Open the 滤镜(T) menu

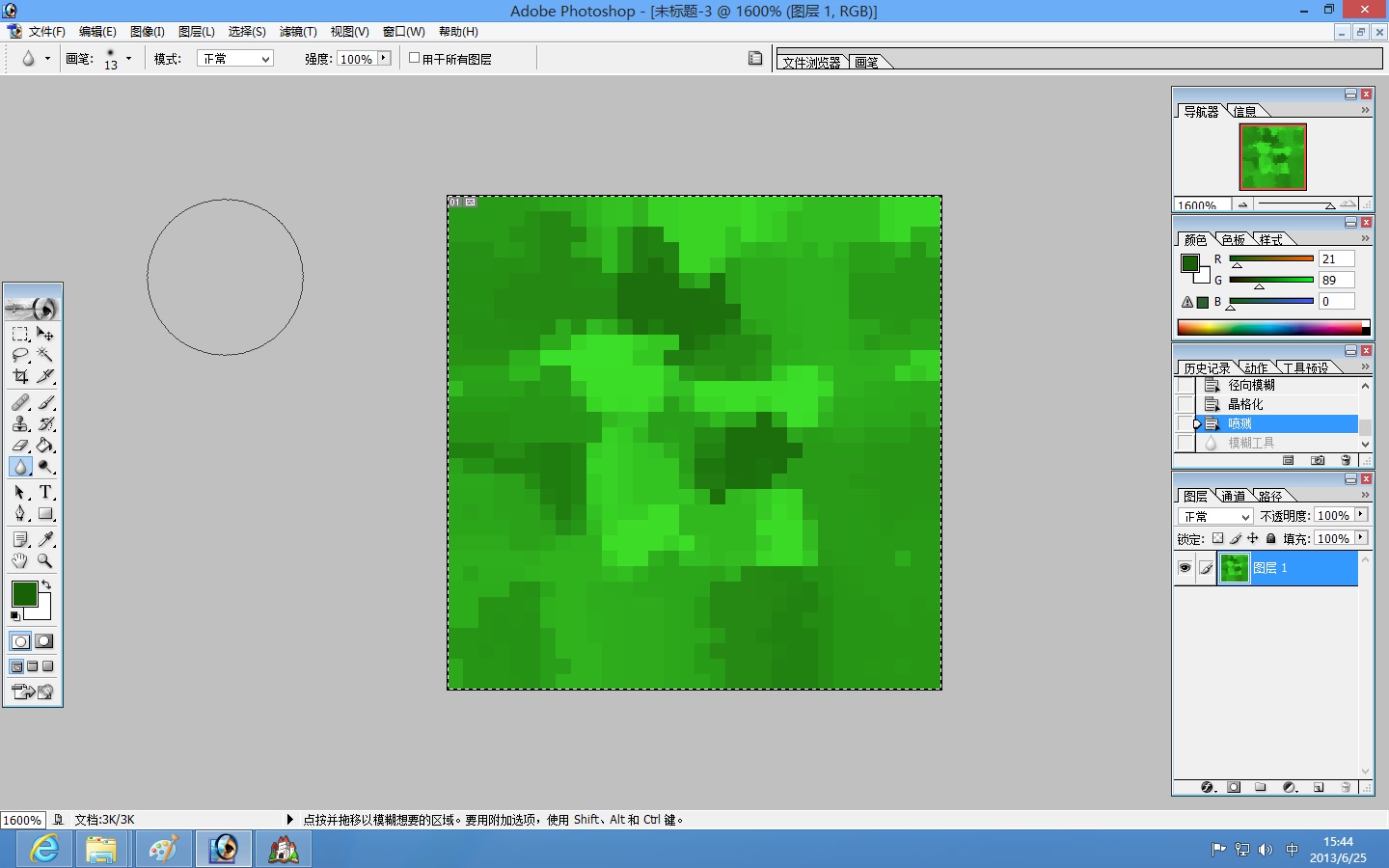click(298, 32)
